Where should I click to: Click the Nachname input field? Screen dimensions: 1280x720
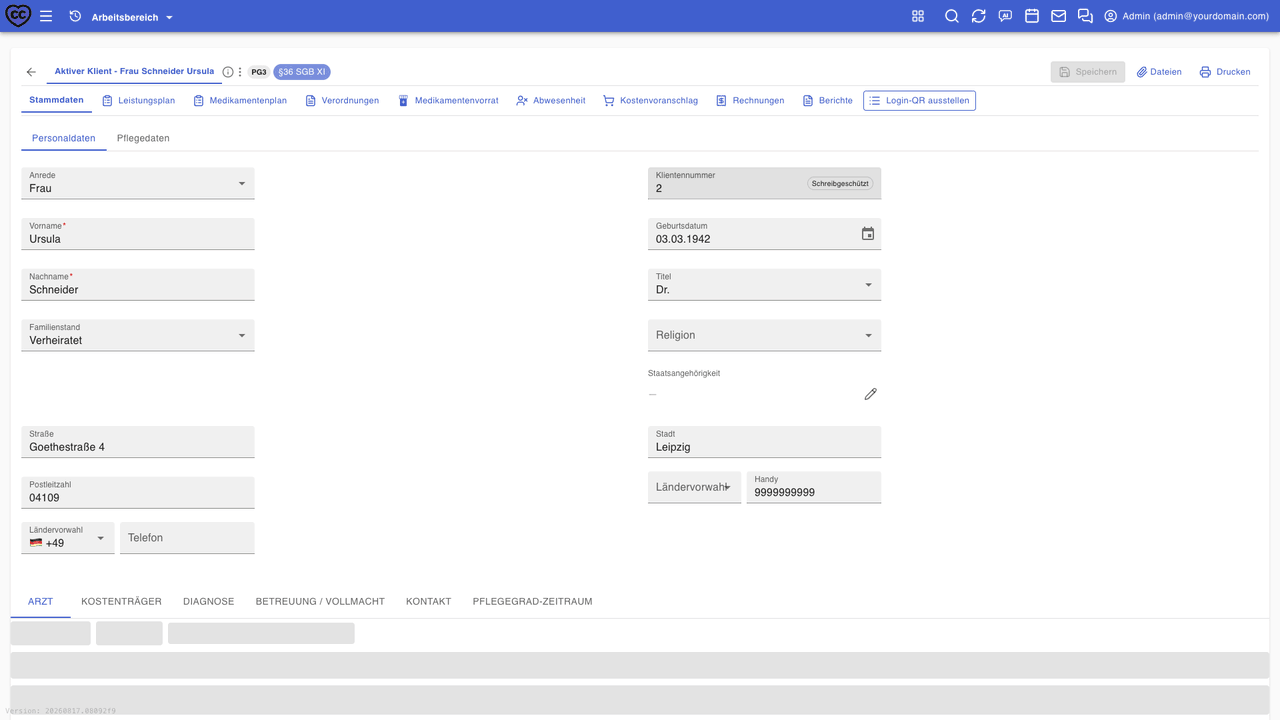coord(138,285)
